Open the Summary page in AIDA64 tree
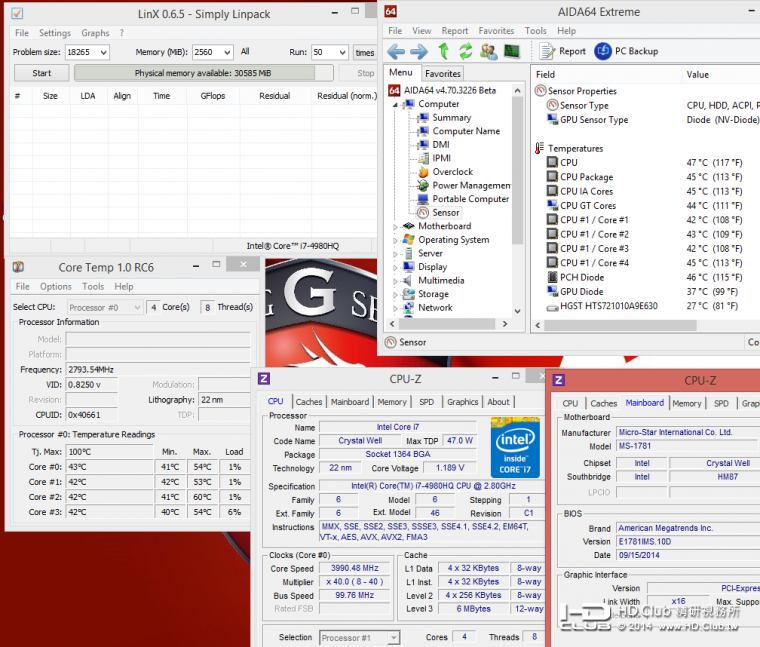760x647 pixels. click(x=451, y=117)
